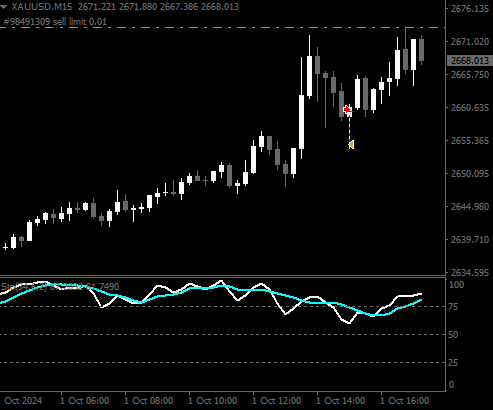Image resolution: width=493 pixels, height=410 pixels.
Task: Click the 2676.135 price scale label
Action: click(470, 9)
